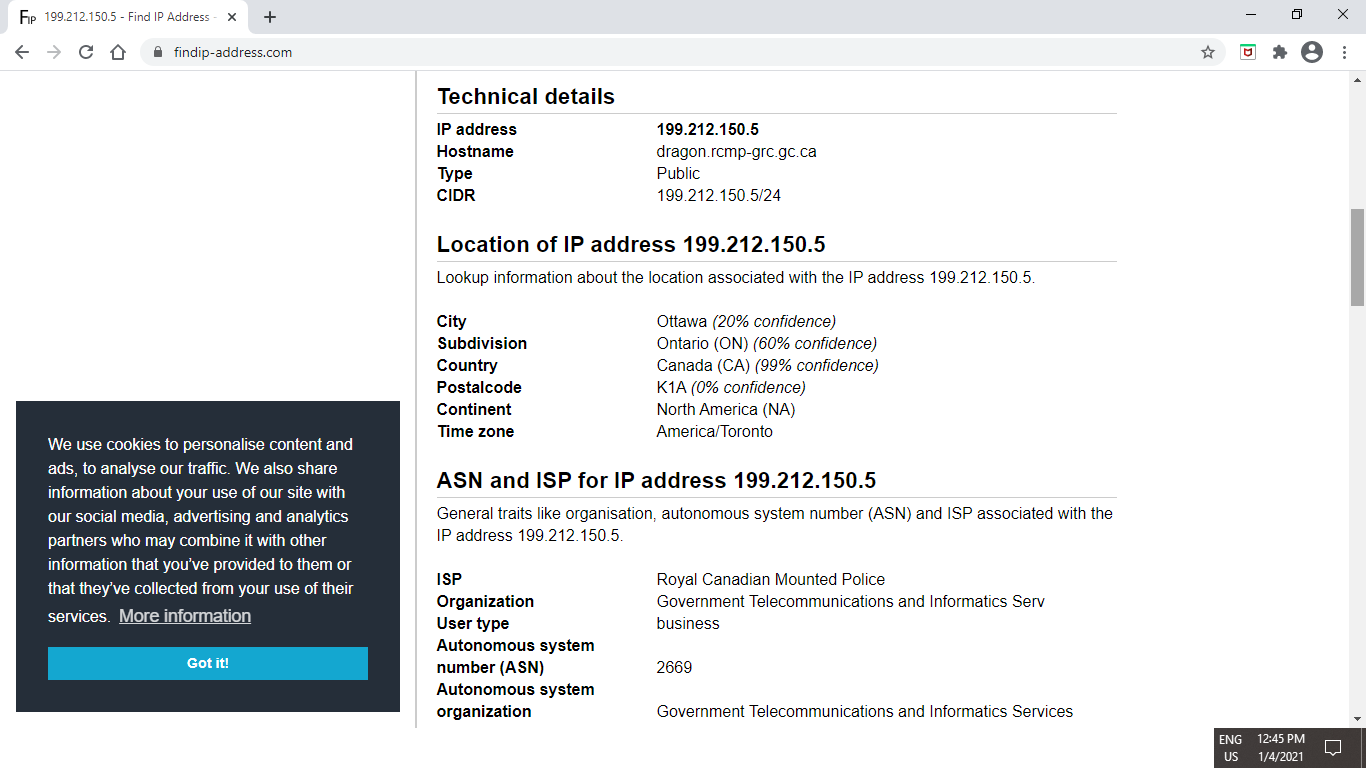The width and height of the screenshot is (1366, 768).
Task: Restore down the Chrome window
Action: tap(1297, 15)
